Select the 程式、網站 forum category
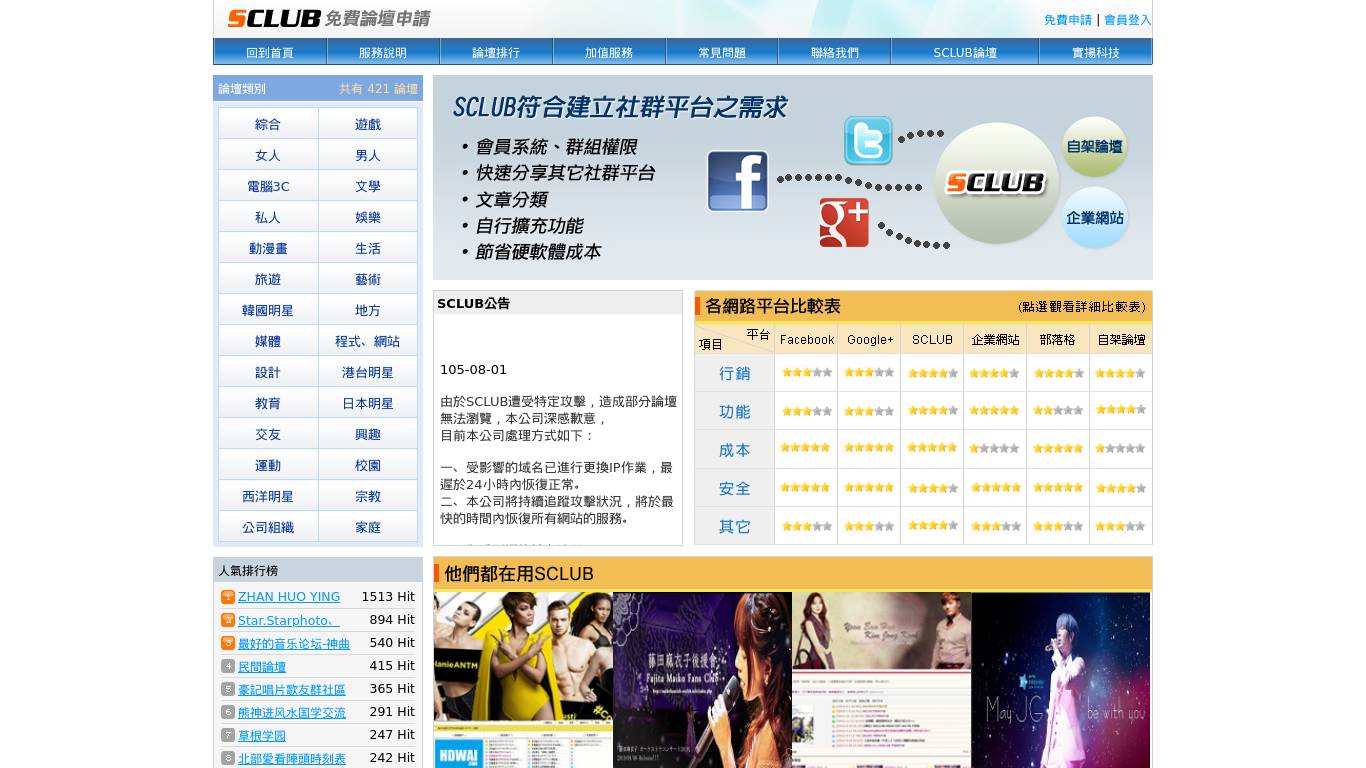The height and width of the screenshot is (768, 1366). pyautogui.click(x=368, y=341)
